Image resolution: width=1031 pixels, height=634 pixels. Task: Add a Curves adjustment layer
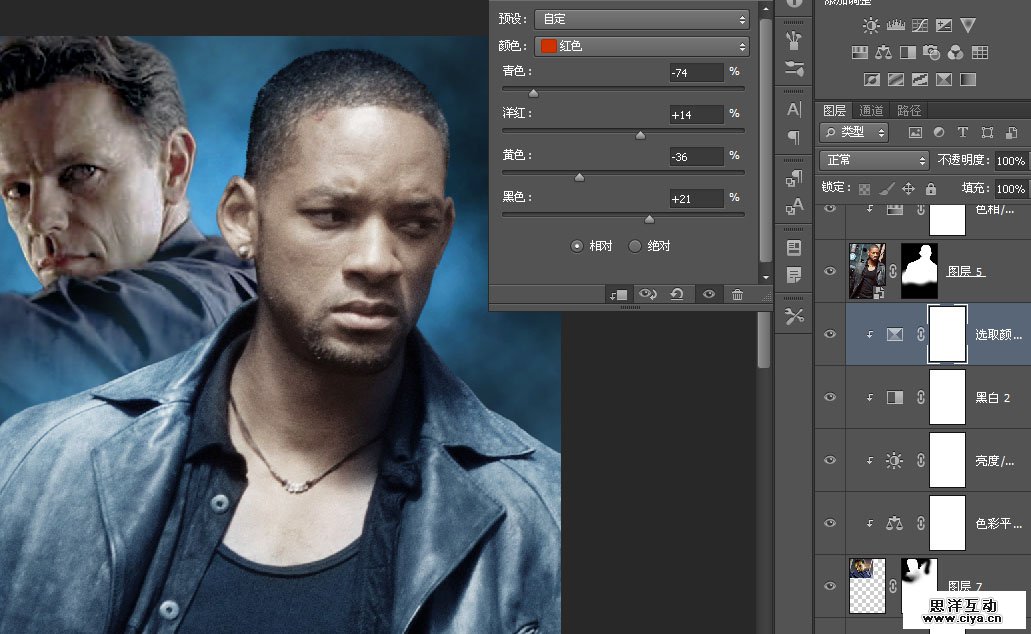coord(919,26)
